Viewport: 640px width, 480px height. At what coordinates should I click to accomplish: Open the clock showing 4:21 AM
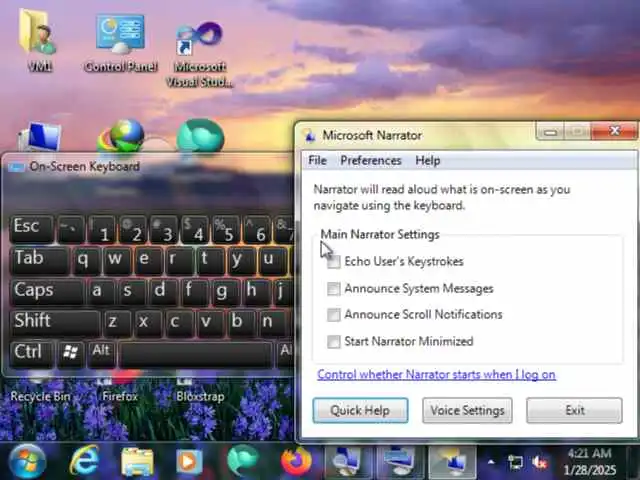[x=590, y=462]
